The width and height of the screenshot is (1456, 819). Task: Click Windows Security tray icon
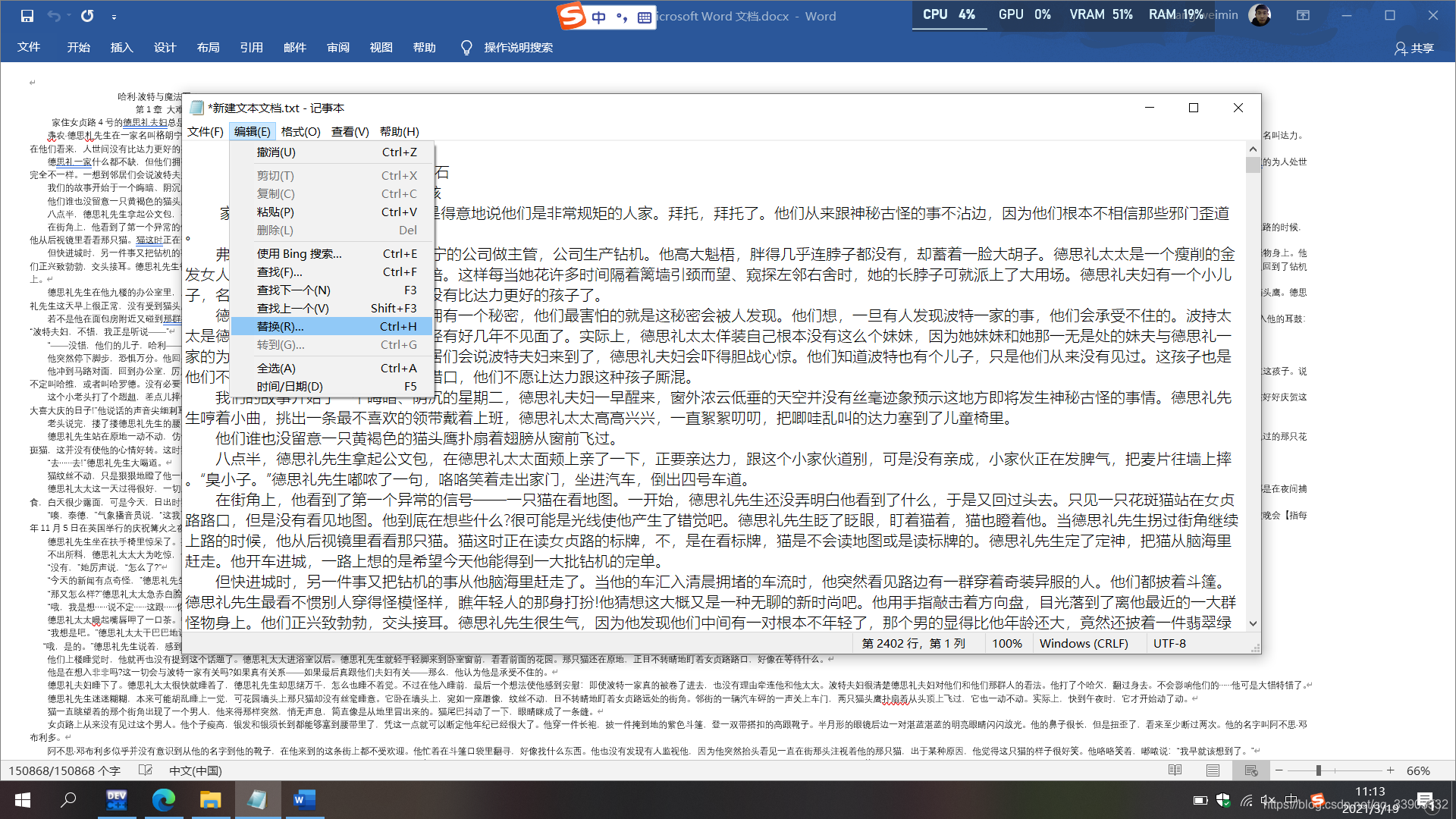tap(1223, 800)
